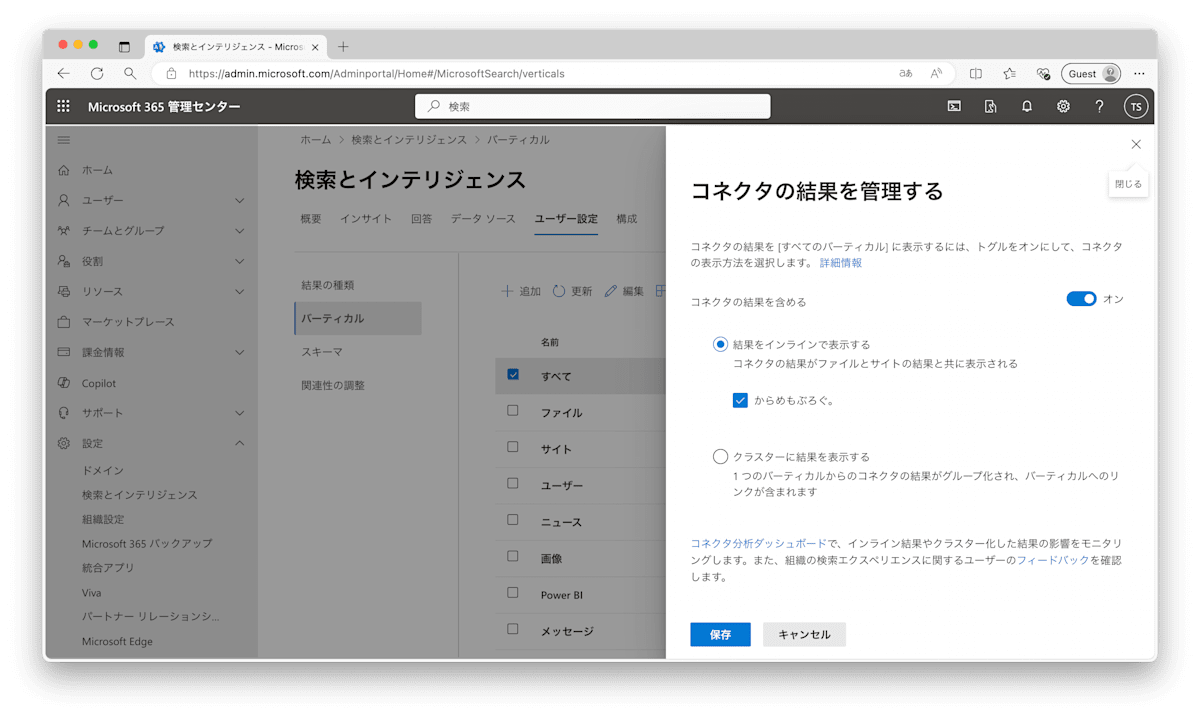This screenshot has width=1200, height=718.
Task: Switch to the 構成 tab
Action: point(626,219)
